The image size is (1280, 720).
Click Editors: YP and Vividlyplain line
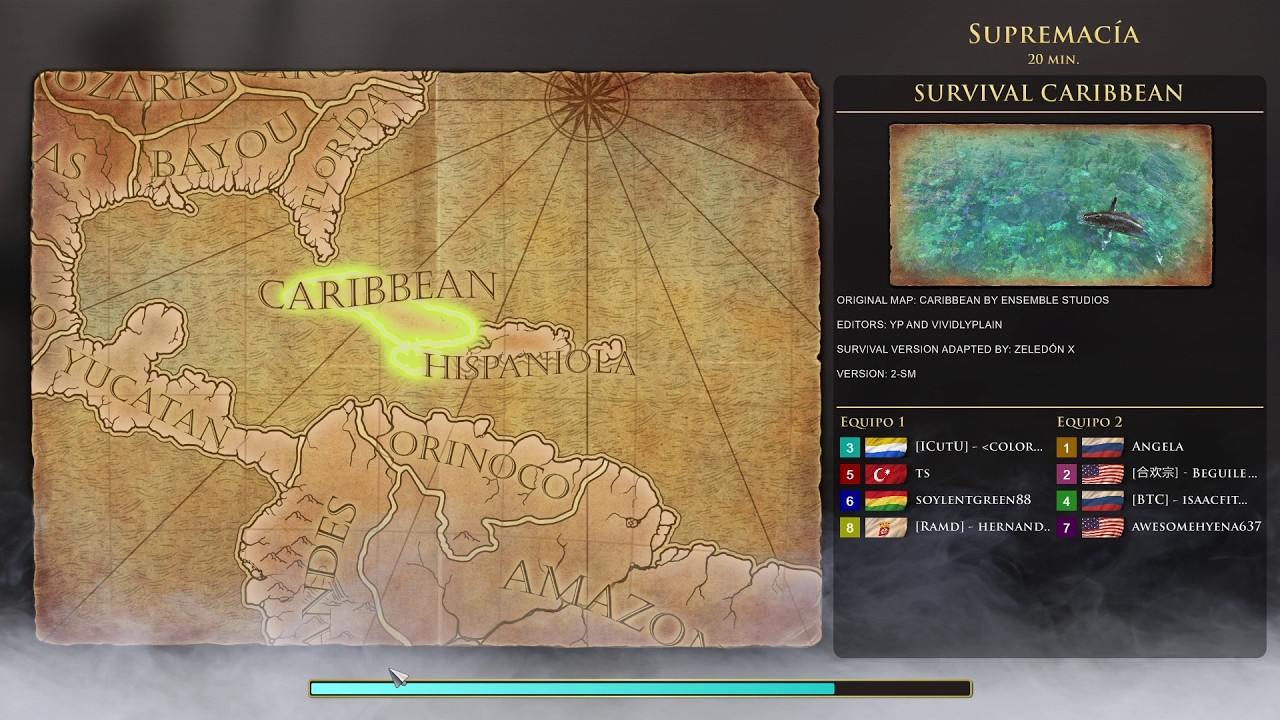pos(919,325)
